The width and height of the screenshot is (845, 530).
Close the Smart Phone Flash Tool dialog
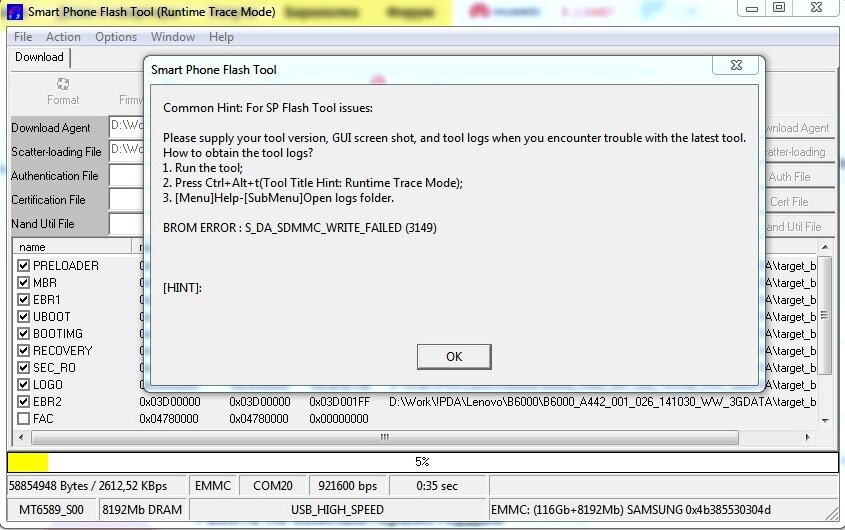click(x=736, y=65)
